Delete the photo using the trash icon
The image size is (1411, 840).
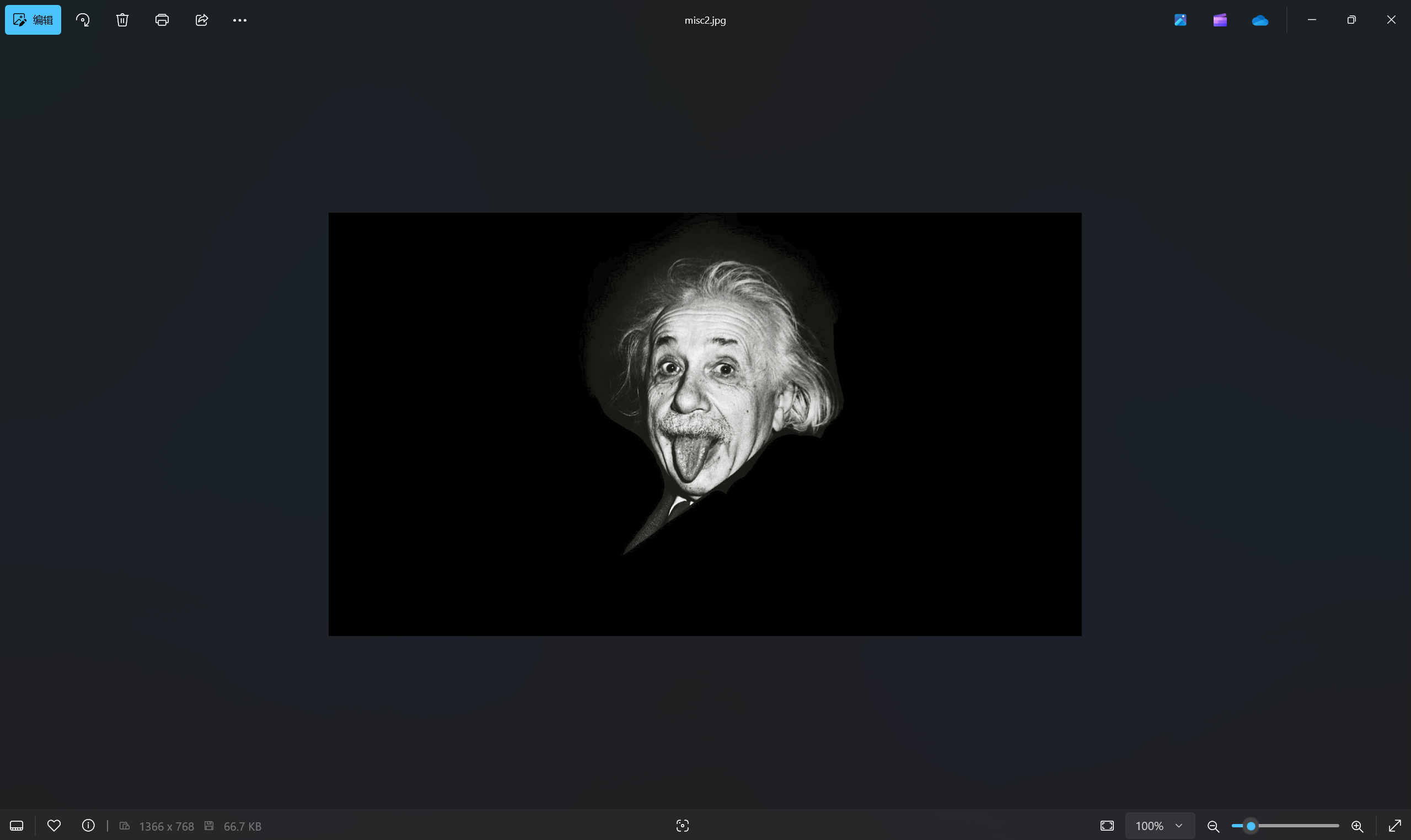point(122,20)
